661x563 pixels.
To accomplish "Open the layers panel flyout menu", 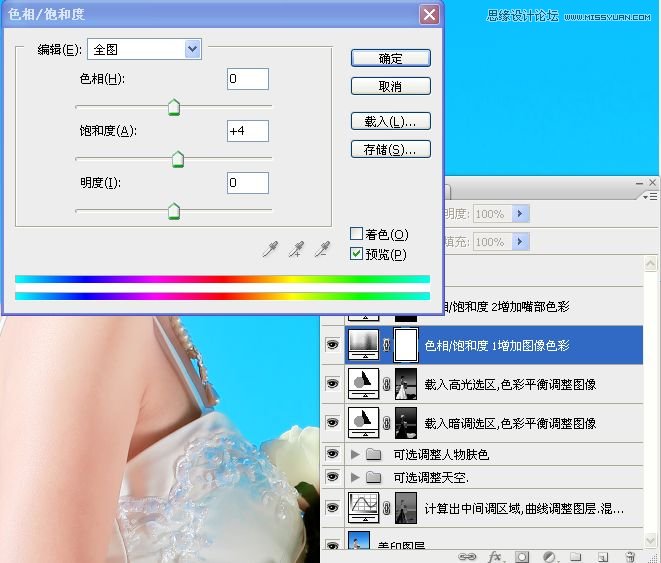I will click(x=650, y=196).
